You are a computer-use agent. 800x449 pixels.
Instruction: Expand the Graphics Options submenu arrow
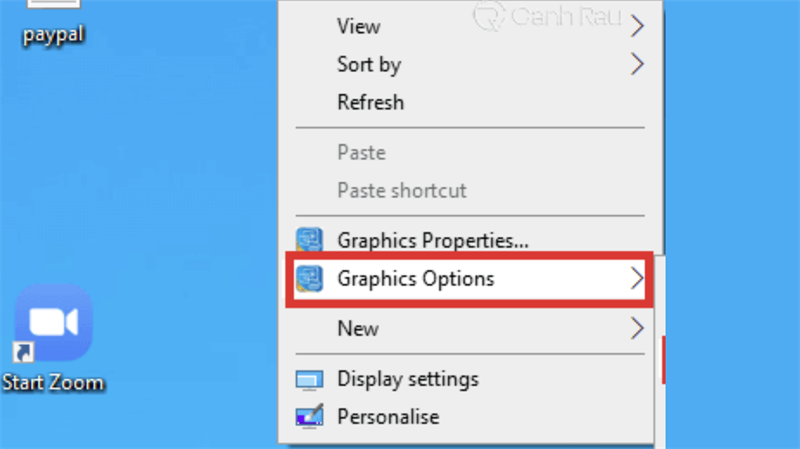(x=637, y=279)
